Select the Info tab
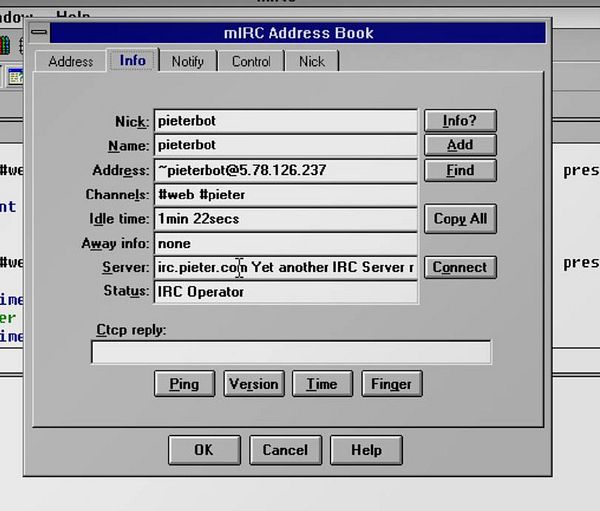The image size is (600, 511). [x=132, y=60]
